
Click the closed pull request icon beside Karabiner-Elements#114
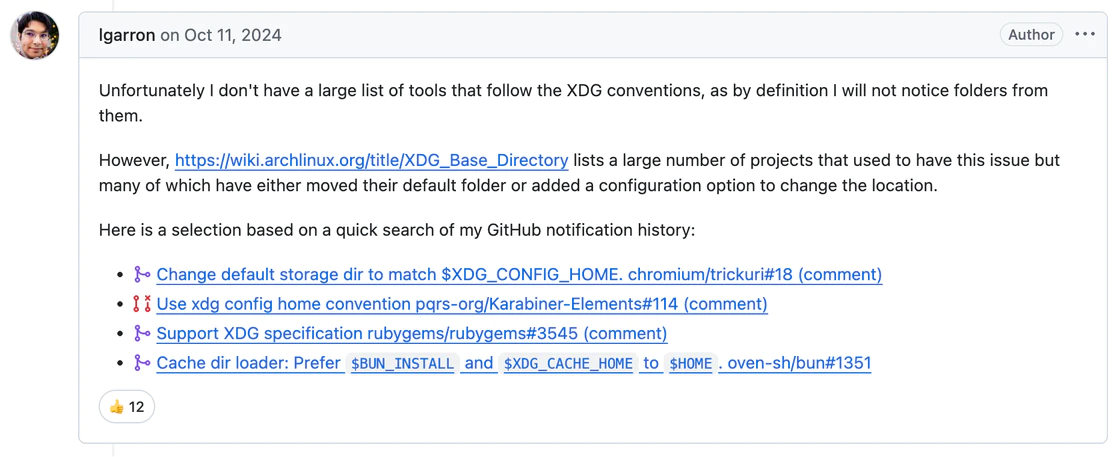click(x=142, y=304)
